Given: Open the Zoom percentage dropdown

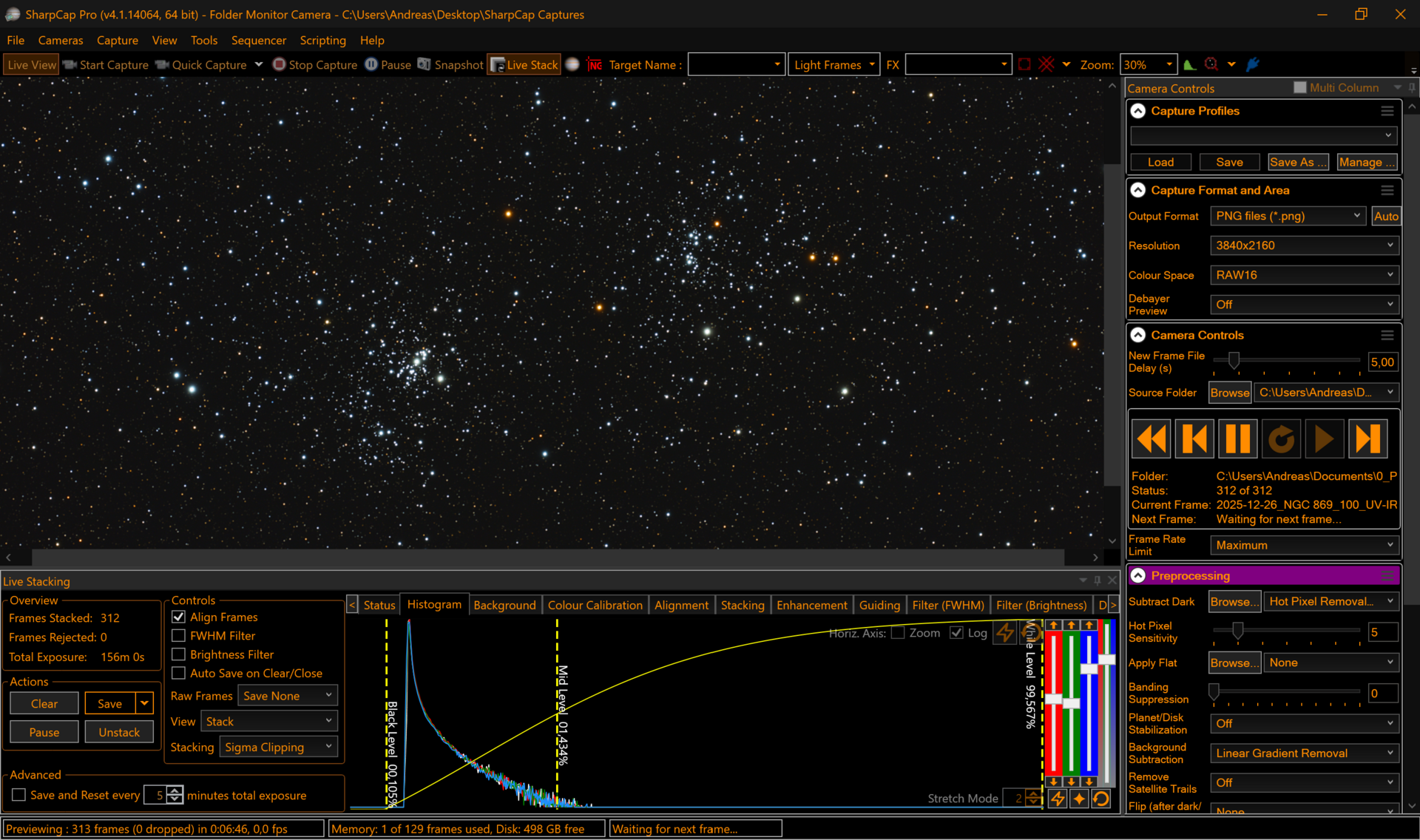Looking at the screenshot, I should (x=1148, y=65).
